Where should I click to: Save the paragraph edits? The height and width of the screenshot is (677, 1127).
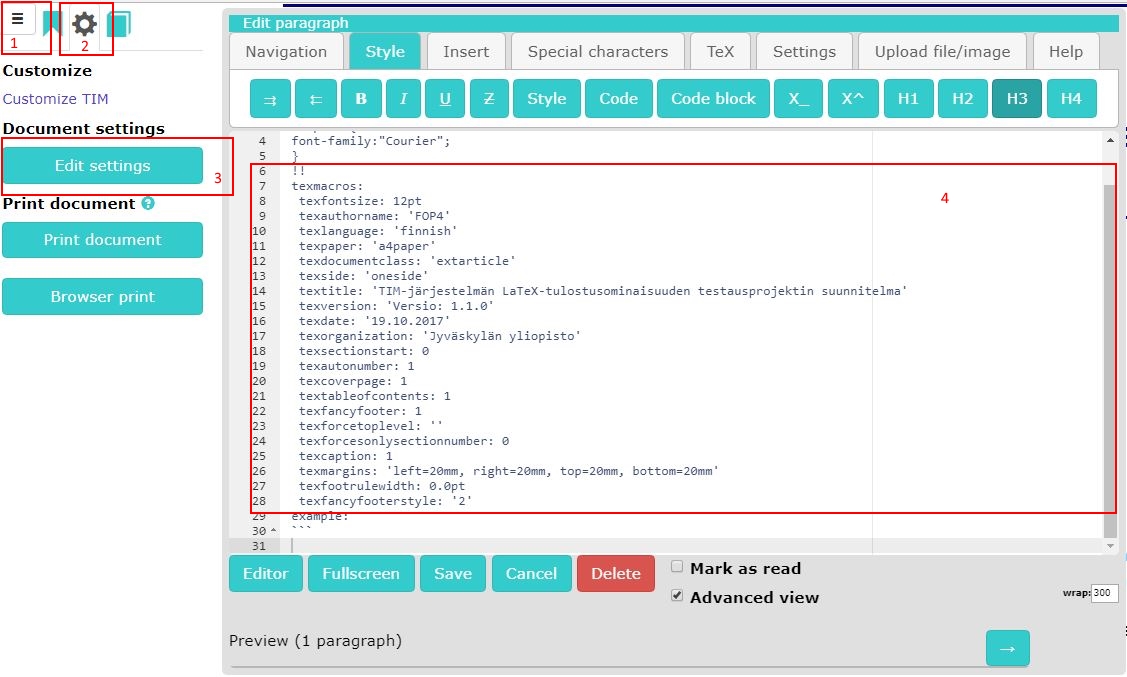(453, 574)
